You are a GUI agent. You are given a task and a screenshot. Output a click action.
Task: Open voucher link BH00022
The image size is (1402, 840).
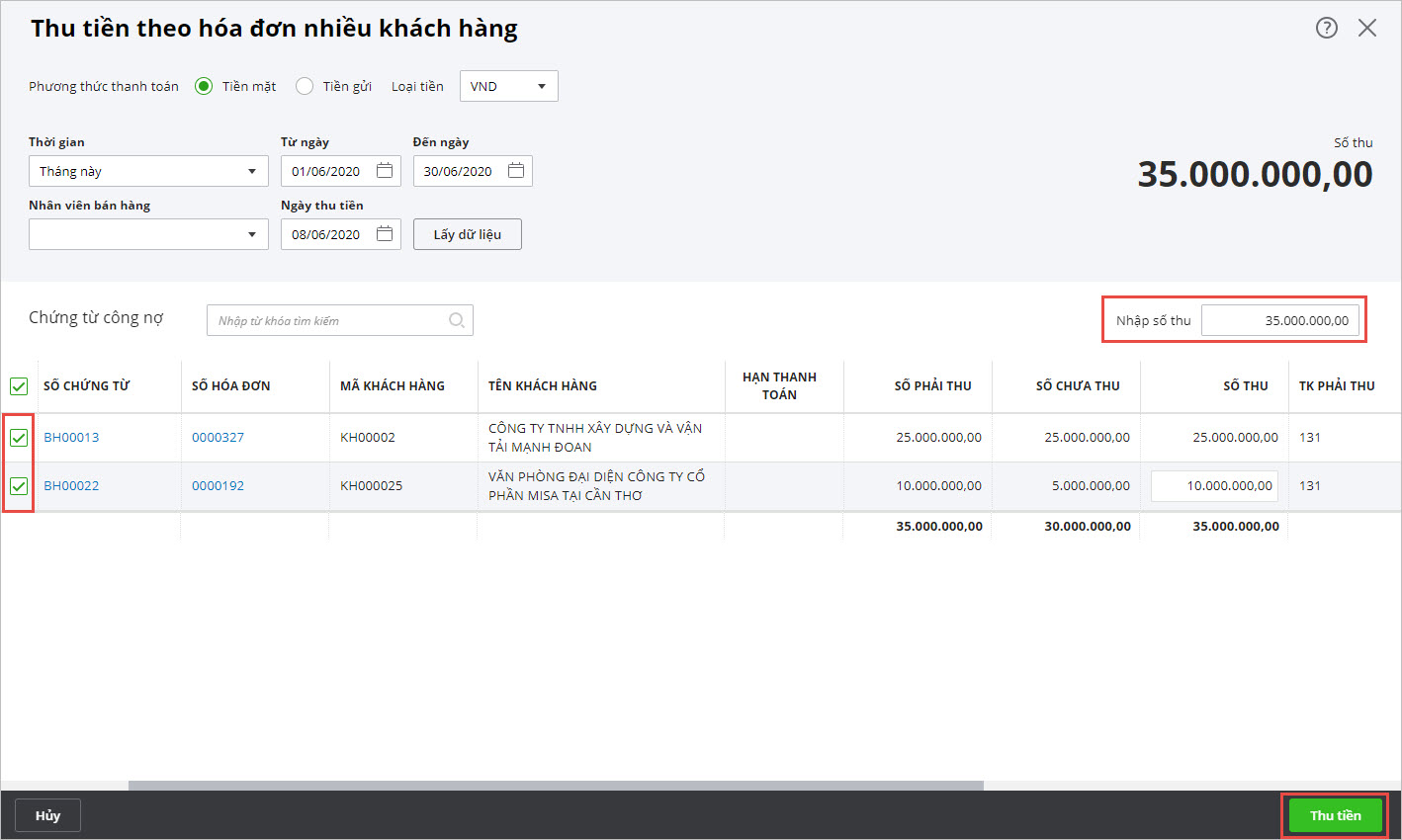click(x=71, y=485)
